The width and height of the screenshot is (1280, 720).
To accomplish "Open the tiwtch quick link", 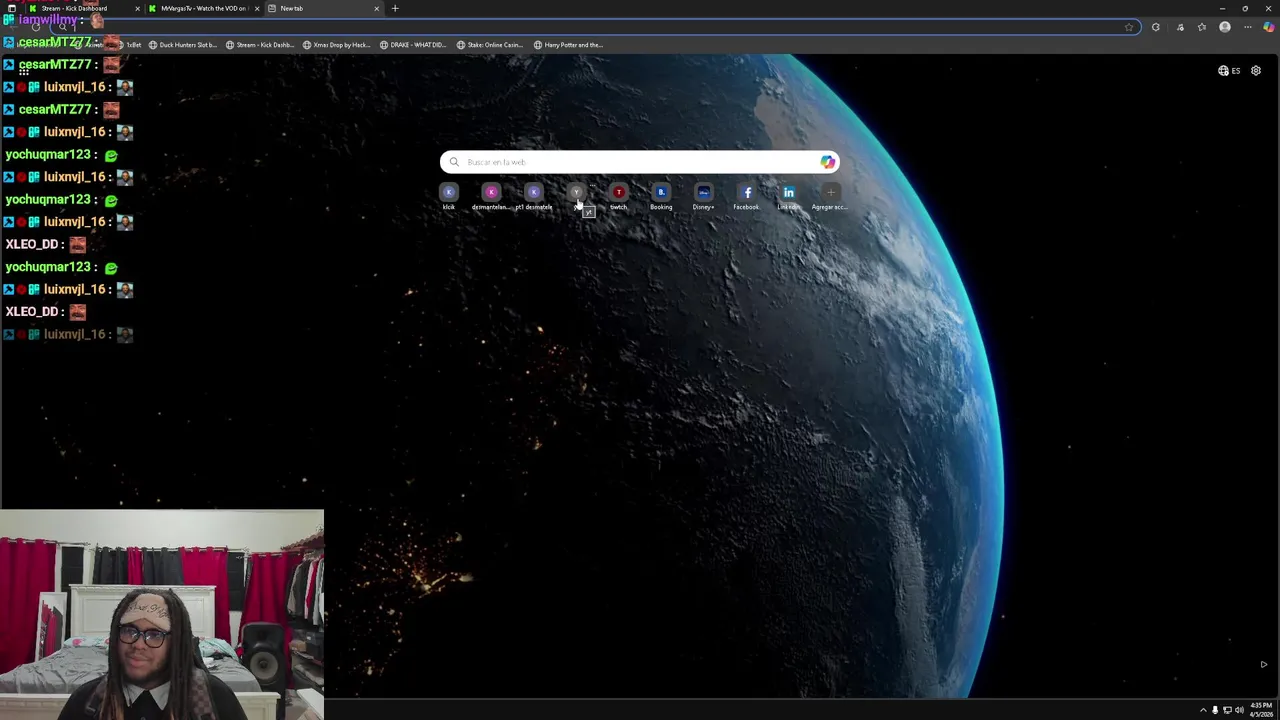I will [619, 197].
